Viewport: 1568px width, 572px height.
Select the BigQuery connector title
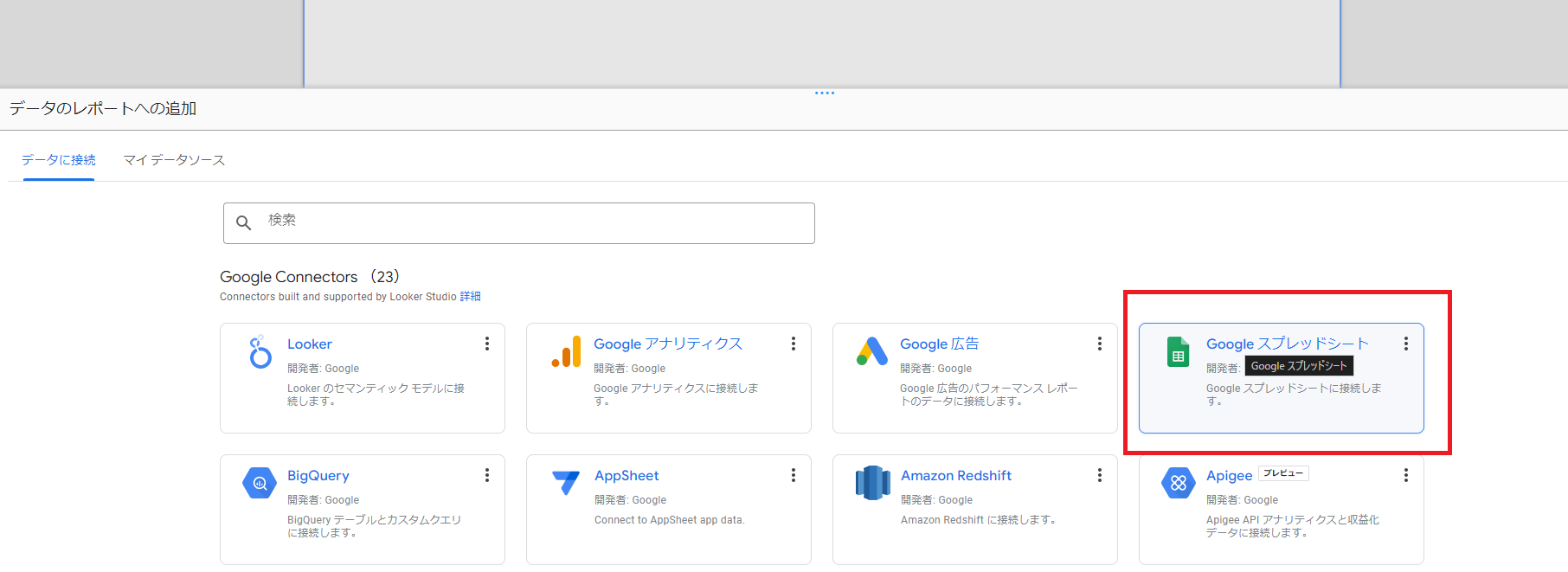[318, 476]
